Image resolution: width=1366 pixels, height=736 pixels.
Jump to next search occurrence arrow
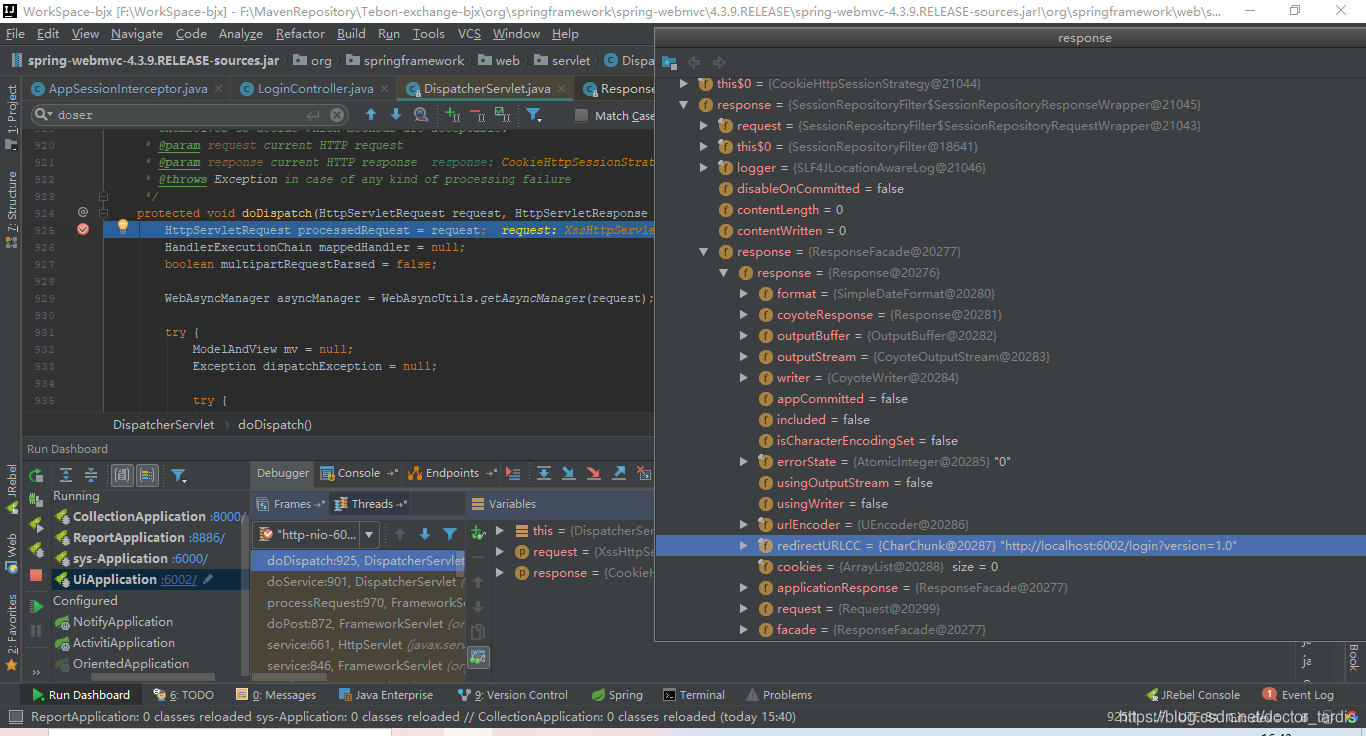tap(396, 115)
